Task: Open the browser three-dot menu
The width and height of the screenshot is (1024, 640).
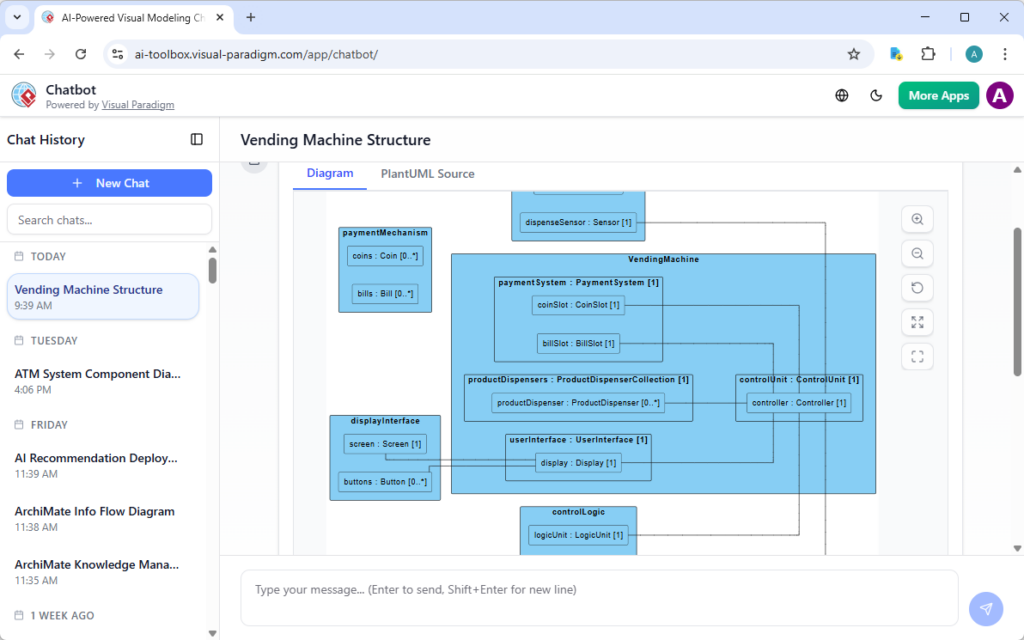Action: (1004, 54)
